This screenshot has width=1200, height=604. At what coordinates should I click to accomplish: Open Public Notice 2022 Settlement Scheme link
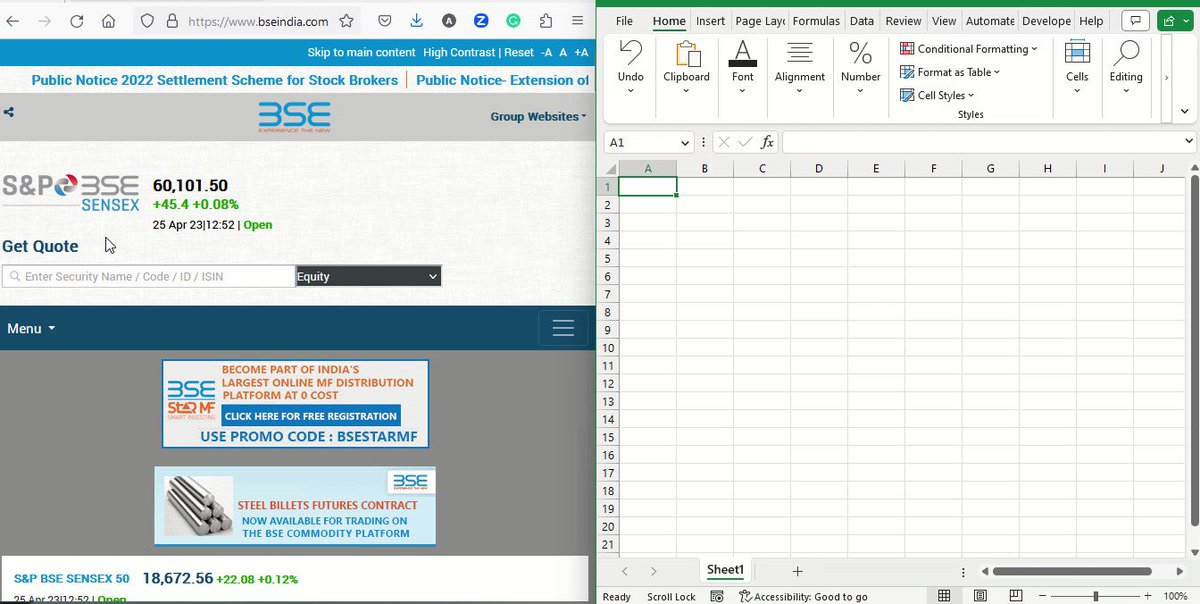[x=215, y=80]
